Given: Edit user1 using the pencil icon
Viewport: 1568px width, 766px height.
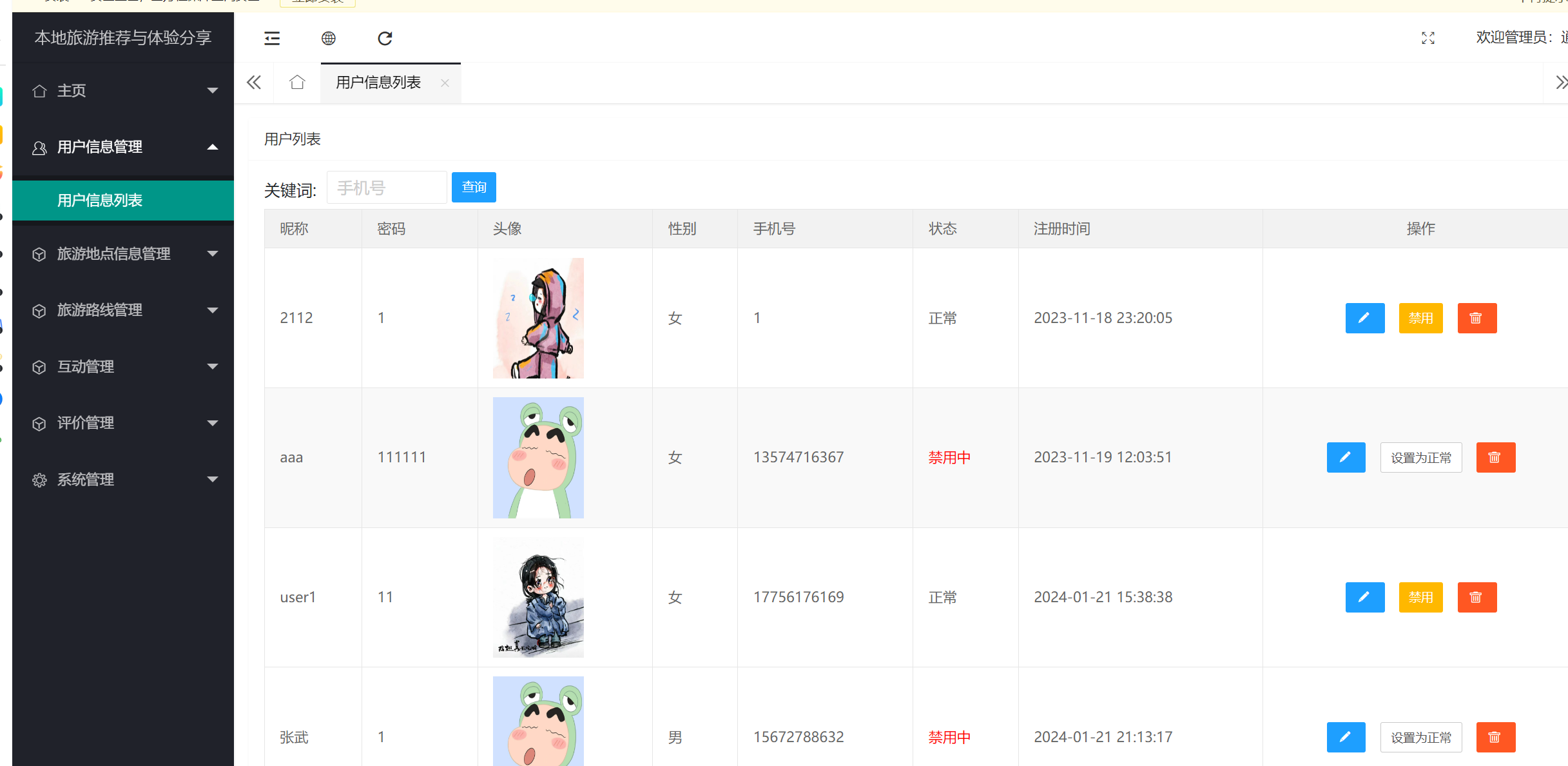Looking at the screenshot, I should coord(1365,597).
